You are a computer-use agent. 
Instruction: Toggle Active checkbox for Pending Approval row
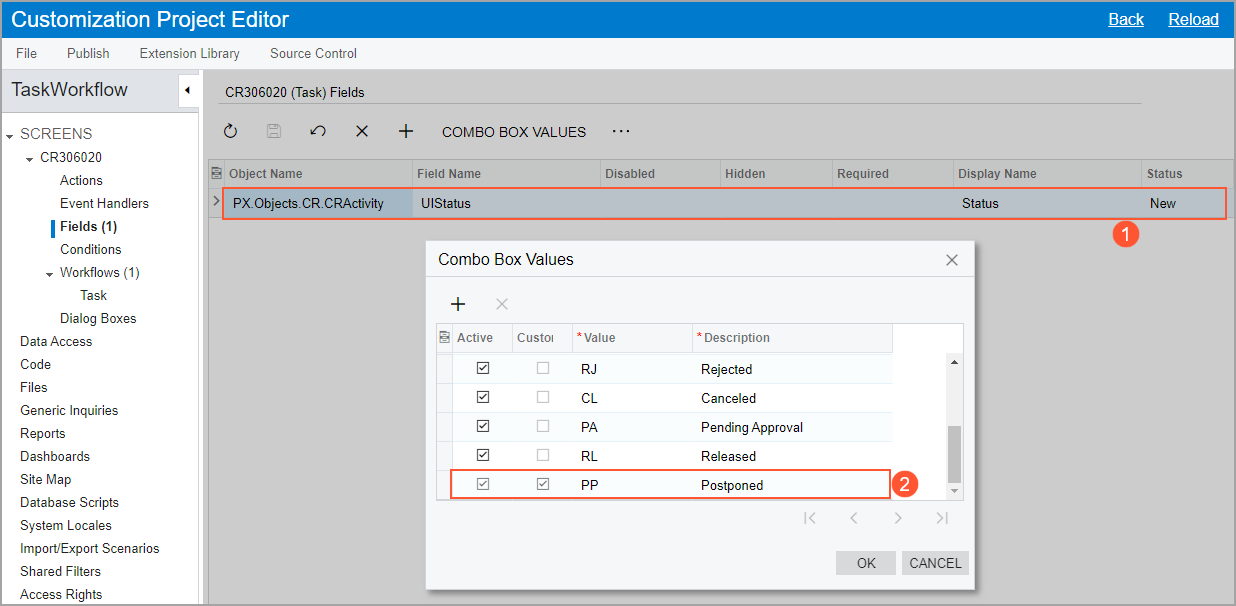(483, 427)
